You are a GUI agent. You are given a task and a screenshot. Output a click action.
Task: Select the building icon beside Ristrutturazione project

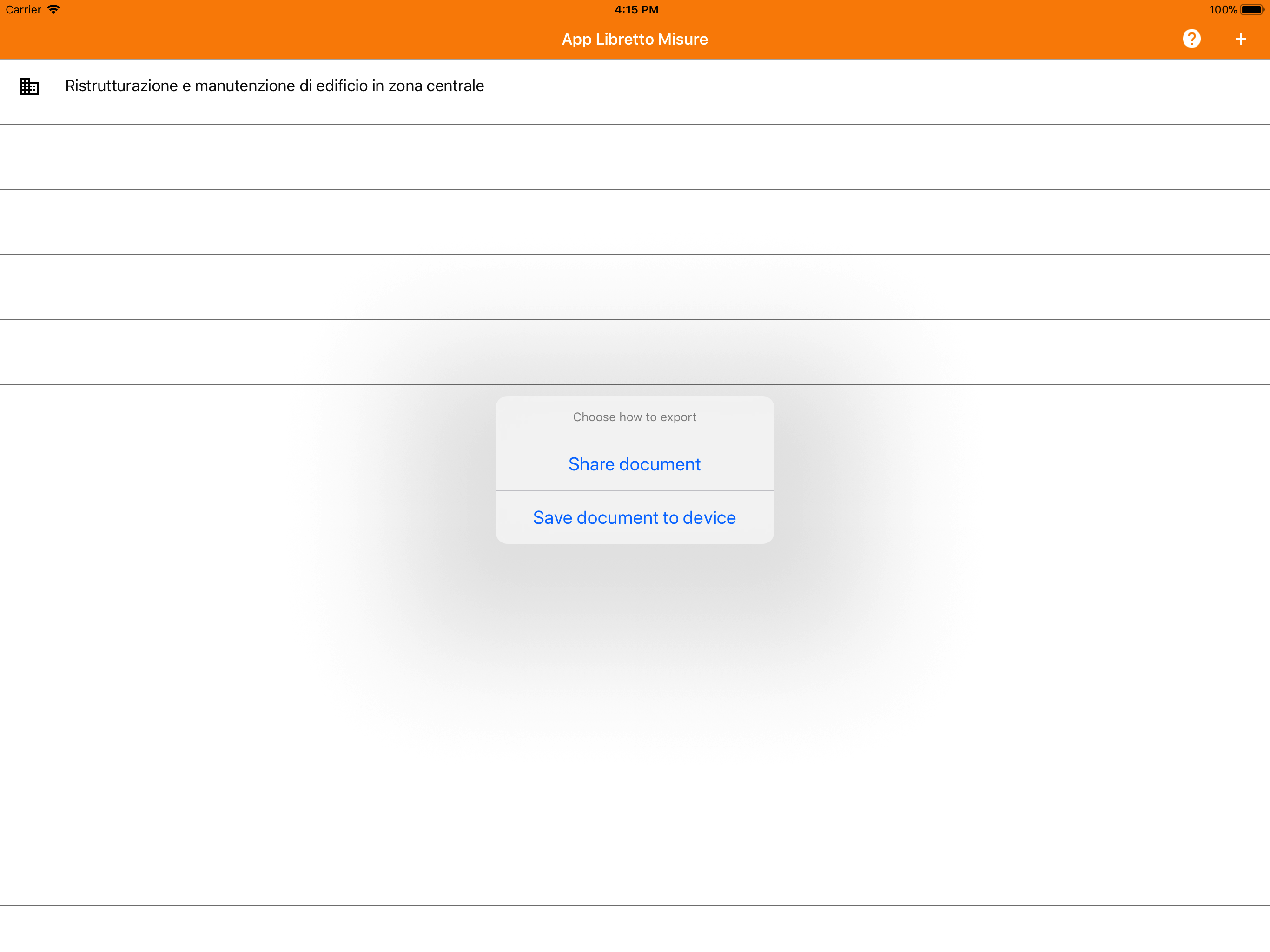[x=29, y=86]
